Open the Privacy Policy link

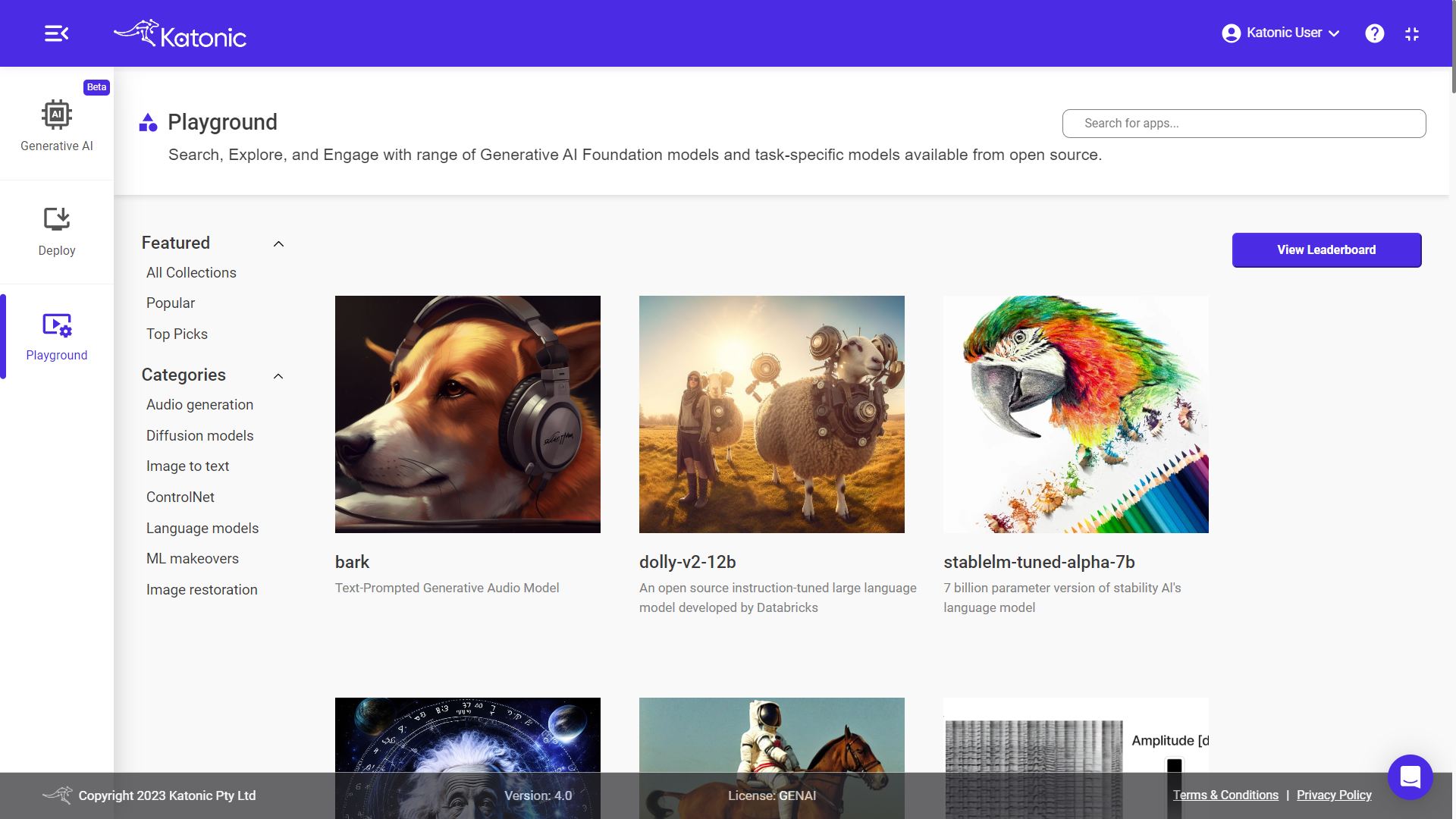click(x=1334, y=795)
